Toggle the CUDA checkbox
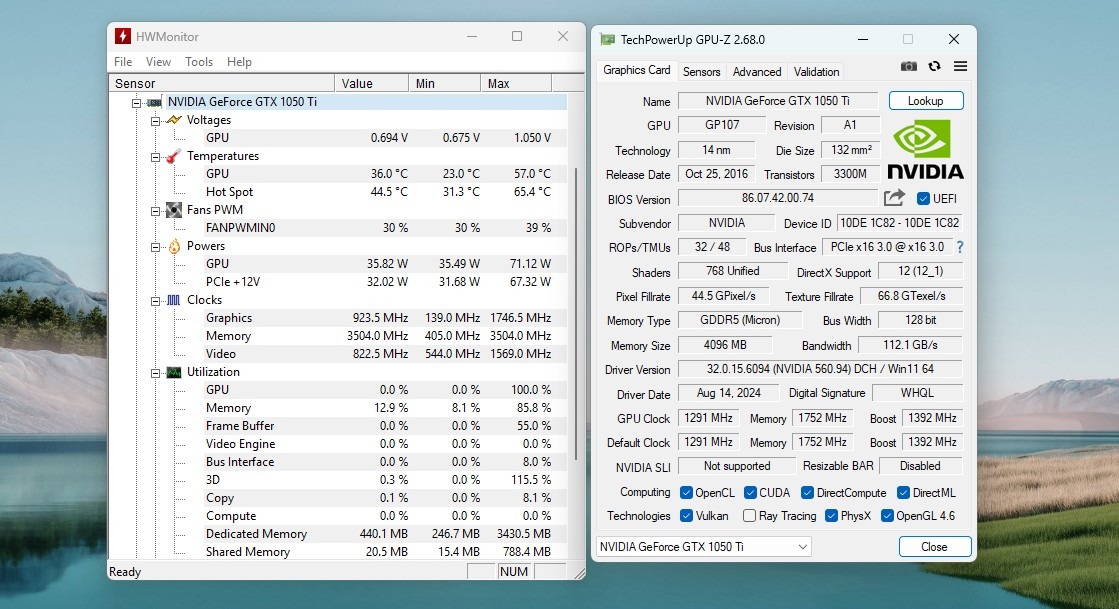1119x609 pixels. pyautogui.click(x=750, y=493)
